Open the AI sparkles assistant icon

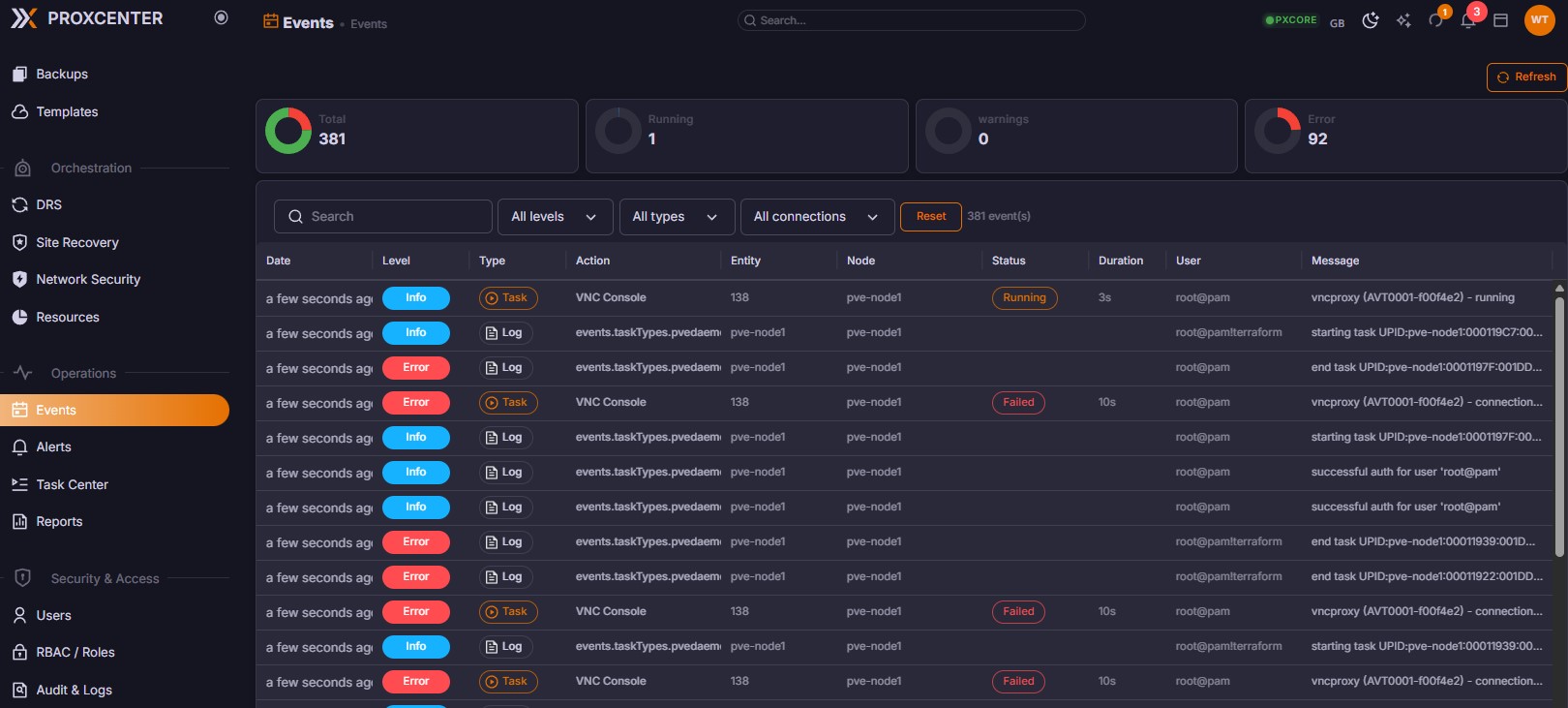1402,20
